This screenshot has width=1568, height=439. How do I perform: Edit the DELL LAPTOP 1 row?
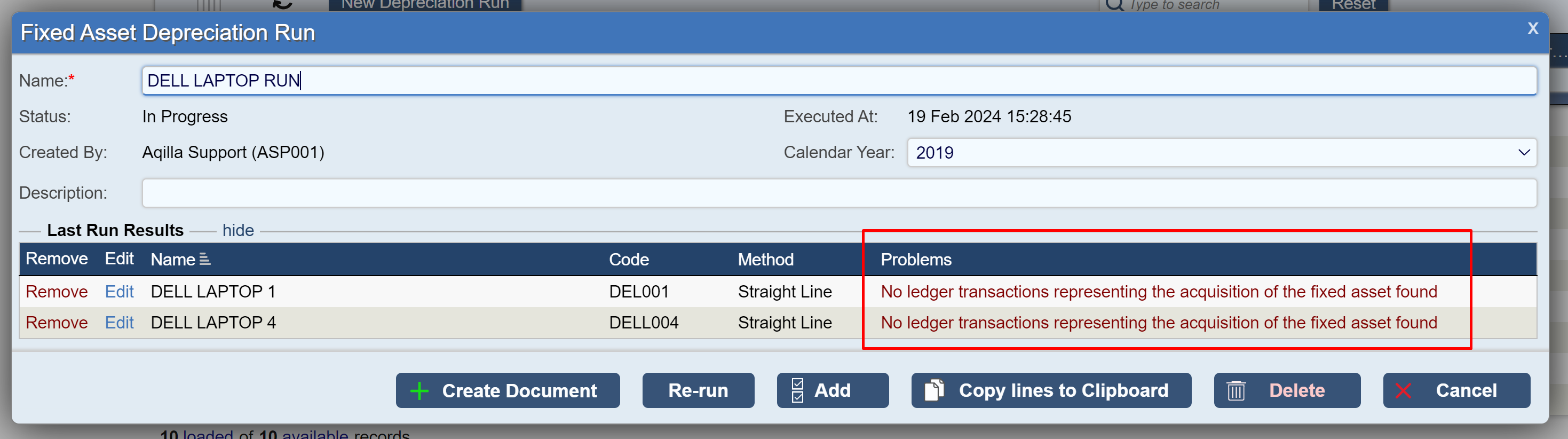120,292
